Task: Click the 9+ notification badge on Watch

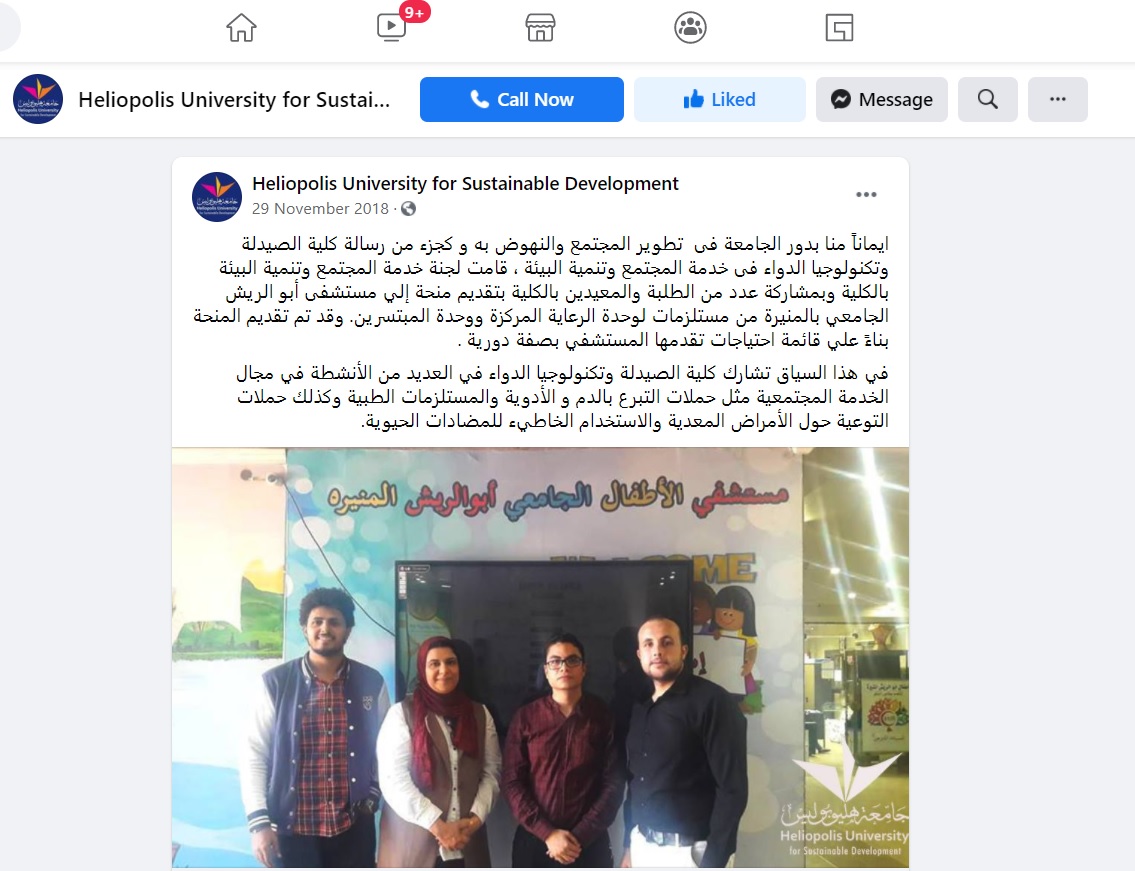Action: pos(415,12)
